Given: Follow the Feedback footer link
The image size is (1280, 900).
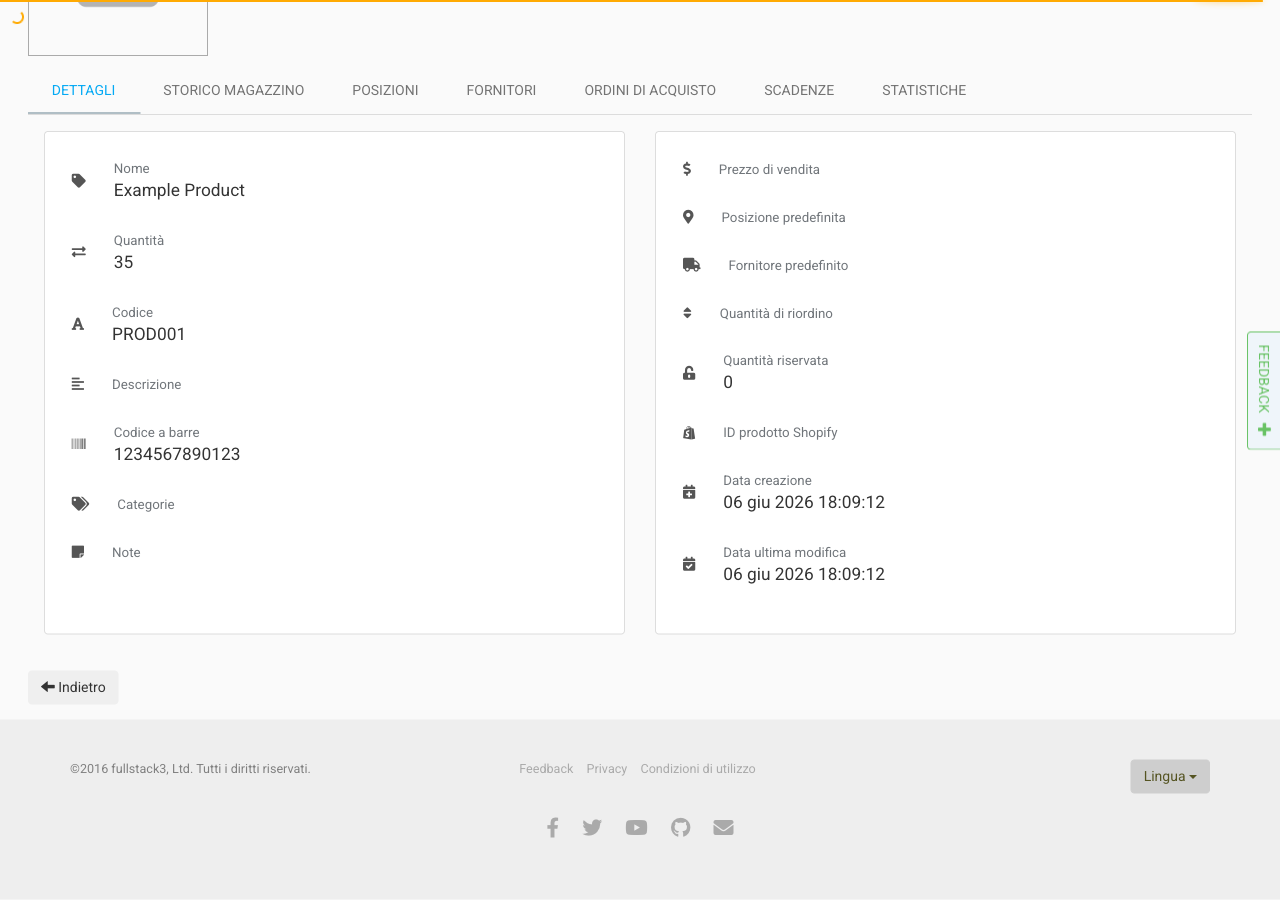Looking at the screenshot, I should pos(546,769).
